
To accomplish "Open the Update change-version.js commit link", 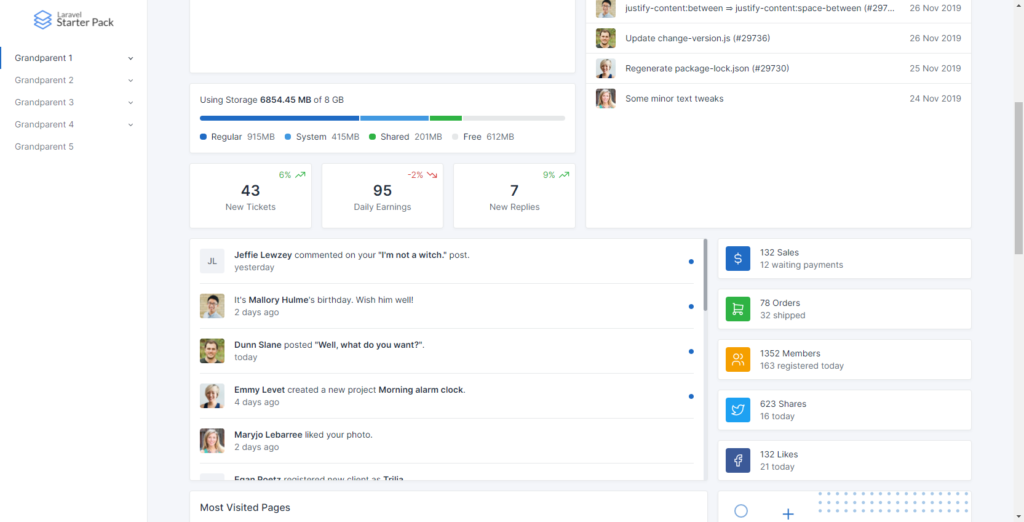I will [697, 39].
